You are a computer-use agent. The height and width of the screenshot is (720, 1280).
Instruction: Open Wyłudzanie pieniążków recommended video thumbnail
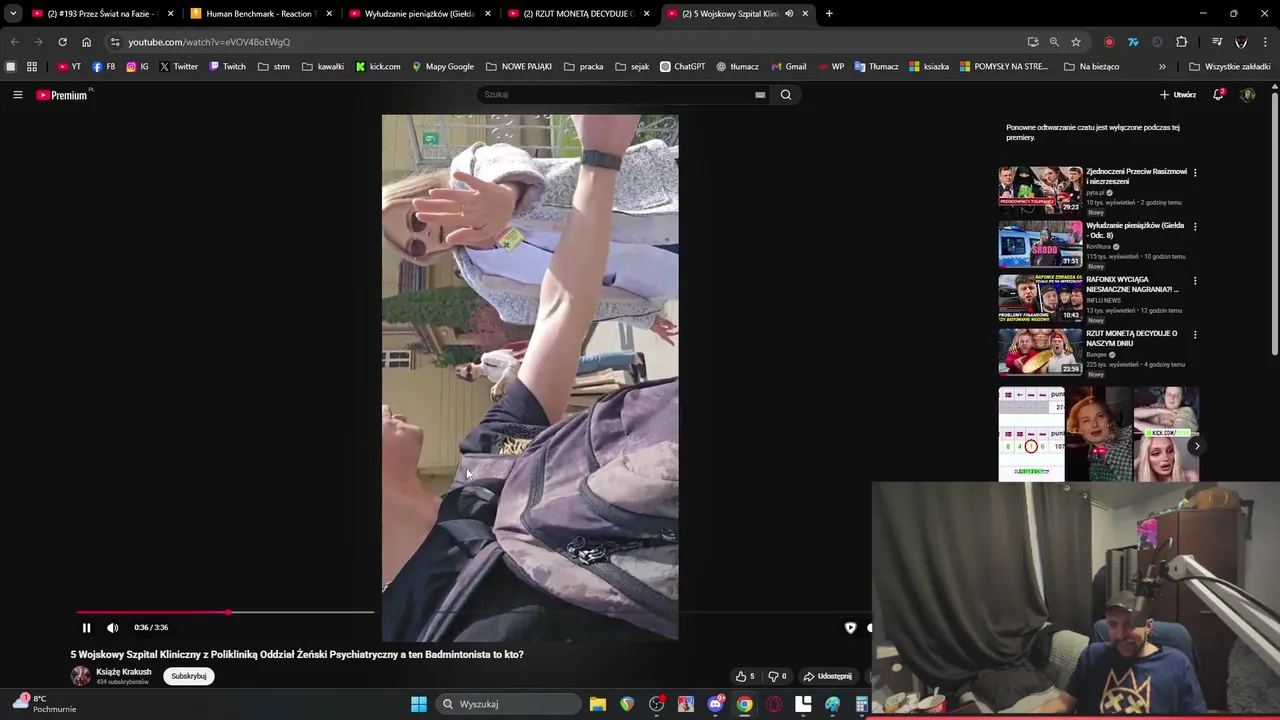point(1040,243)
